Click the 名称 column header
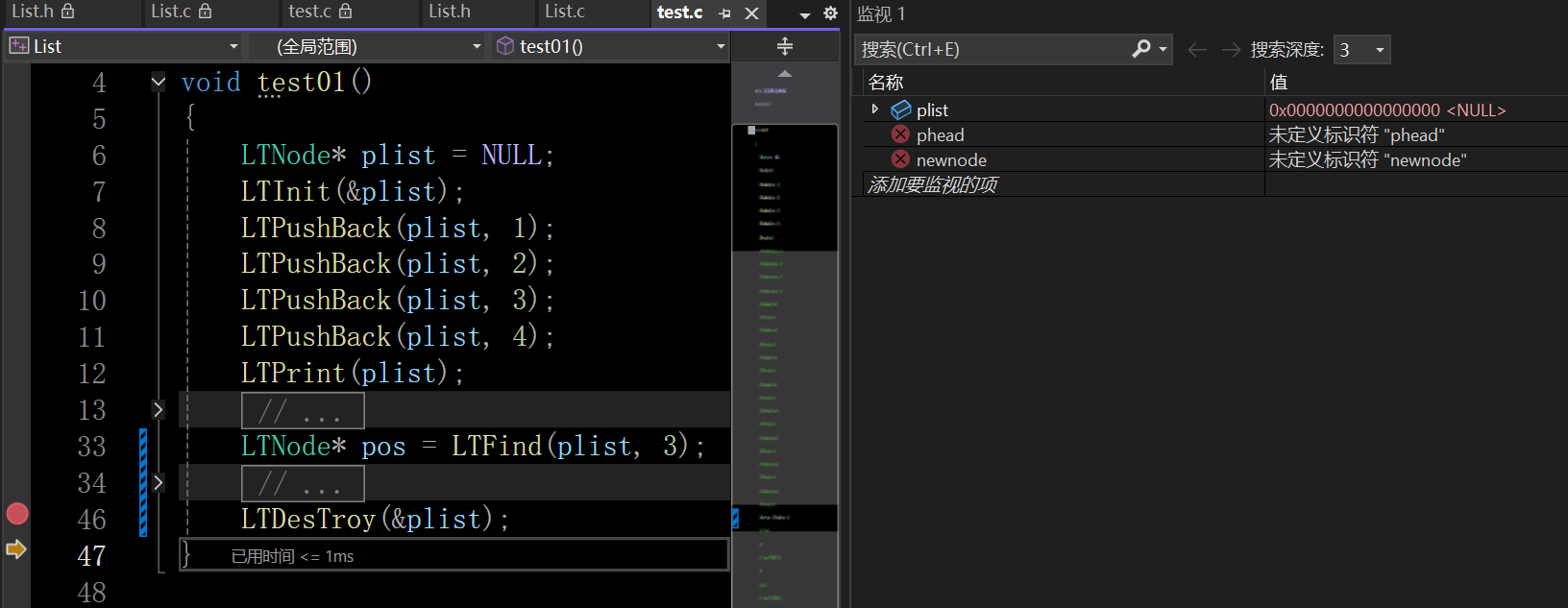Viewport: 1568px width, 608px height. click(1062, 83)
